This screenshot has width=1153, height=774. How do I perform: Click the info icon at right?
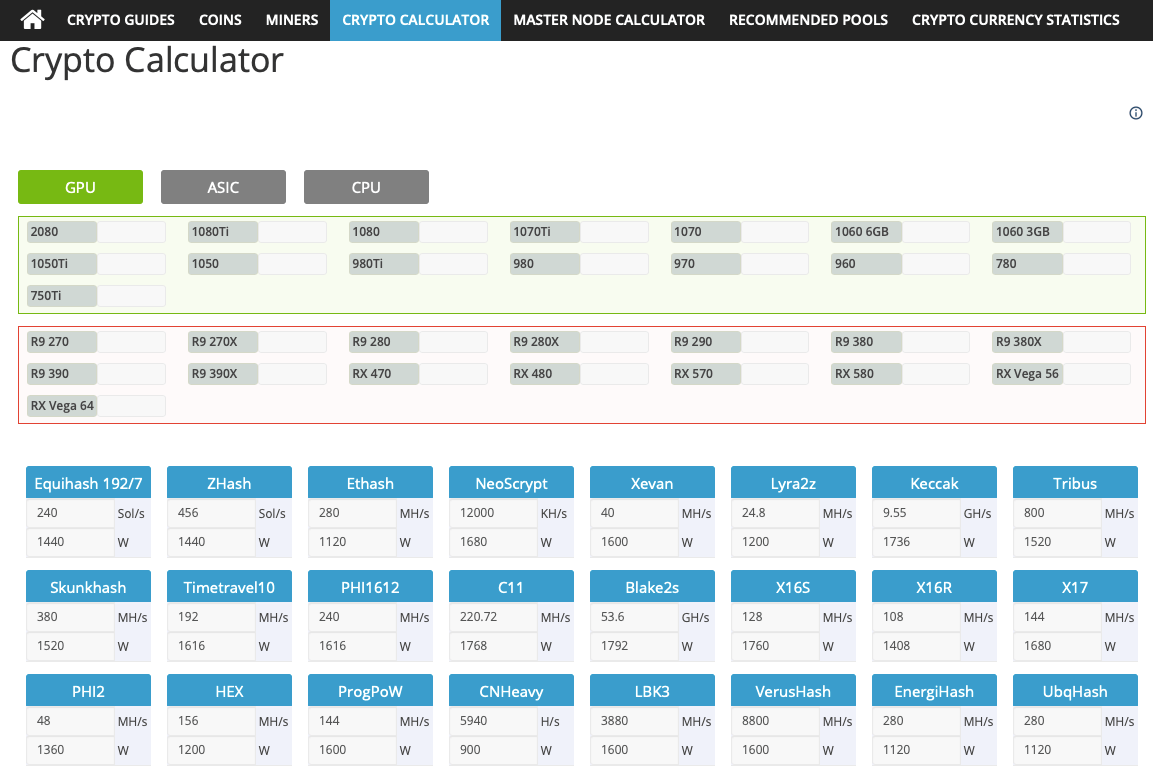[1135, 113]
